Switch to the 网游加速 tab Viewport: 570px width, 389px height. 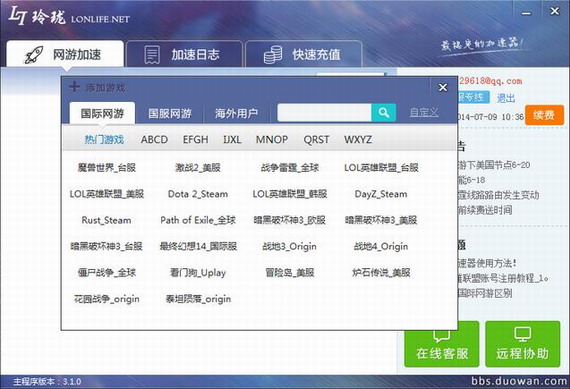click(x=65, y=54)
